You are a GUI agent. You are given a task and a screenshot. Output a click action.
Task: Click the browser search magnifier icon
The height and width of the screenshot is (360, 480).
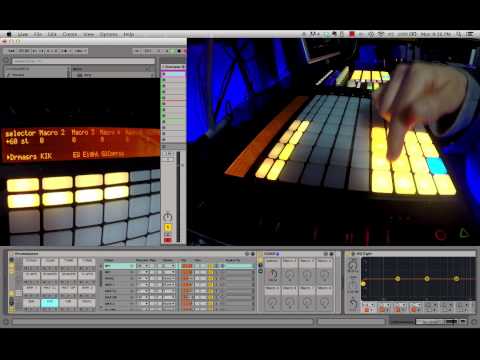coord(6,61)
